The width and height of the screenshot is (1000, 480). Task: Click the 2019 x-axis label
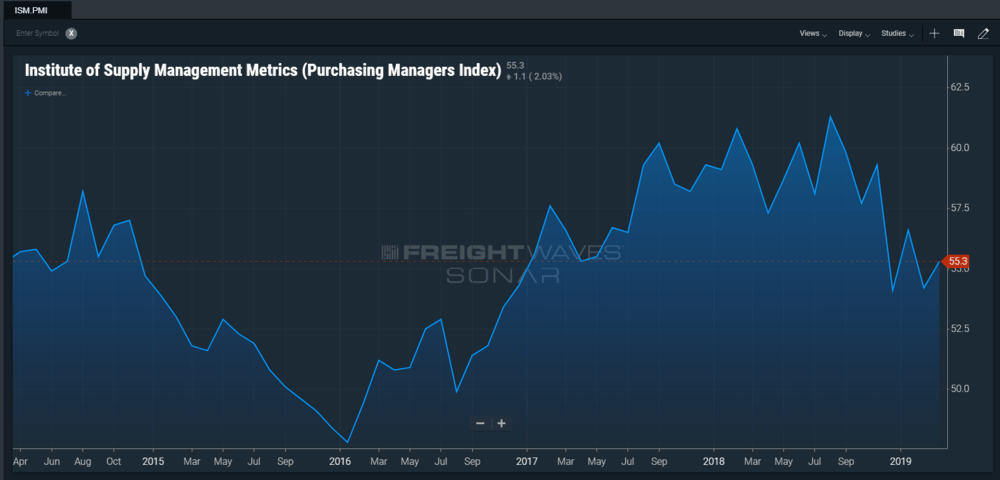(x=901, y=460)
